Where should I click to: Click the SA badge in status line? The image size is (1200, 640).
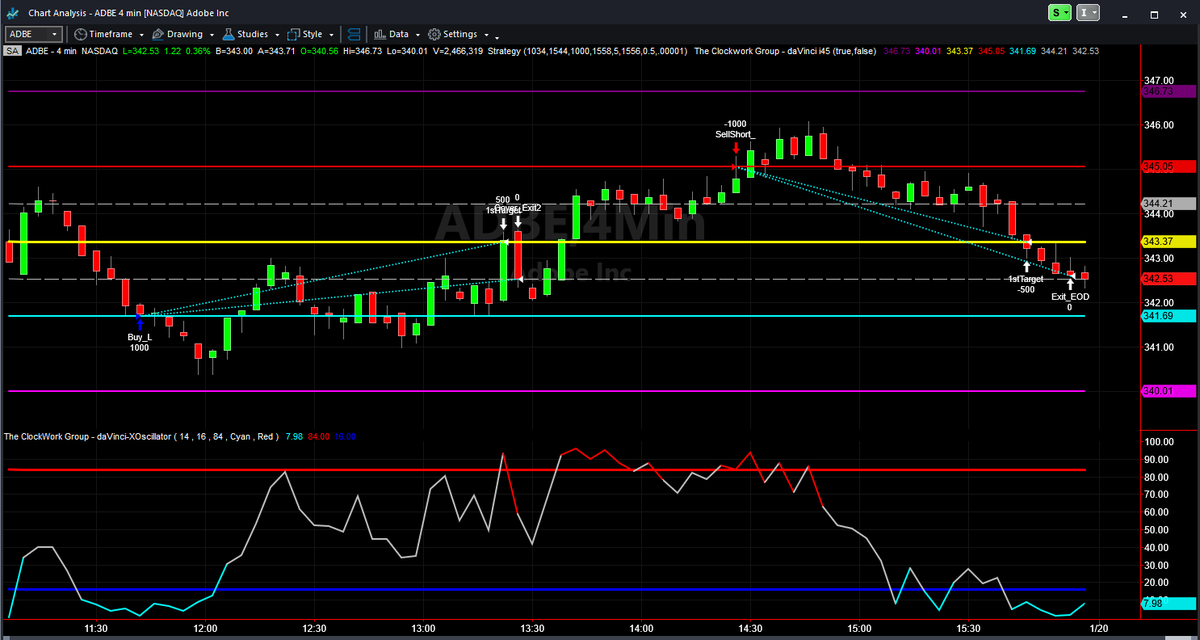12,50
